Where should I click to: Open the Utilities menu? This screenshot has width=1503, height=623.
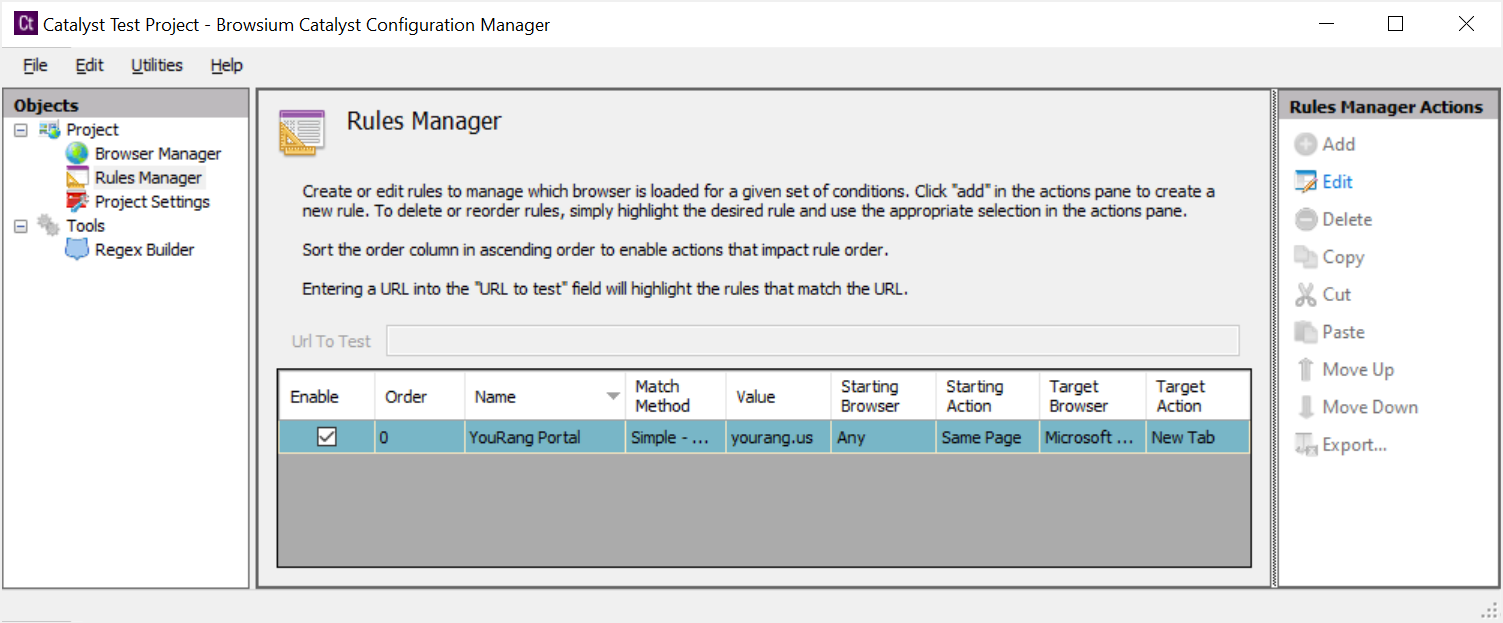[156, 65]
